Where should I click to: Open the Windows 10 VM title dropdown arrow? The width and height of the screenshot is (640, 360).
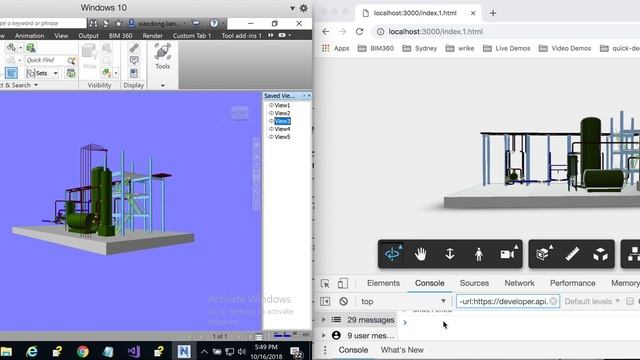point(292,8)
